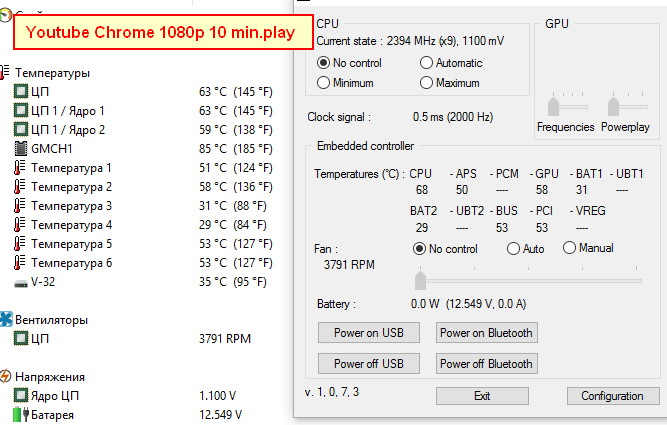Viewport: 667px width, 425px height.
Task: Click the Батарея battery icon
Action: point(20,414)
